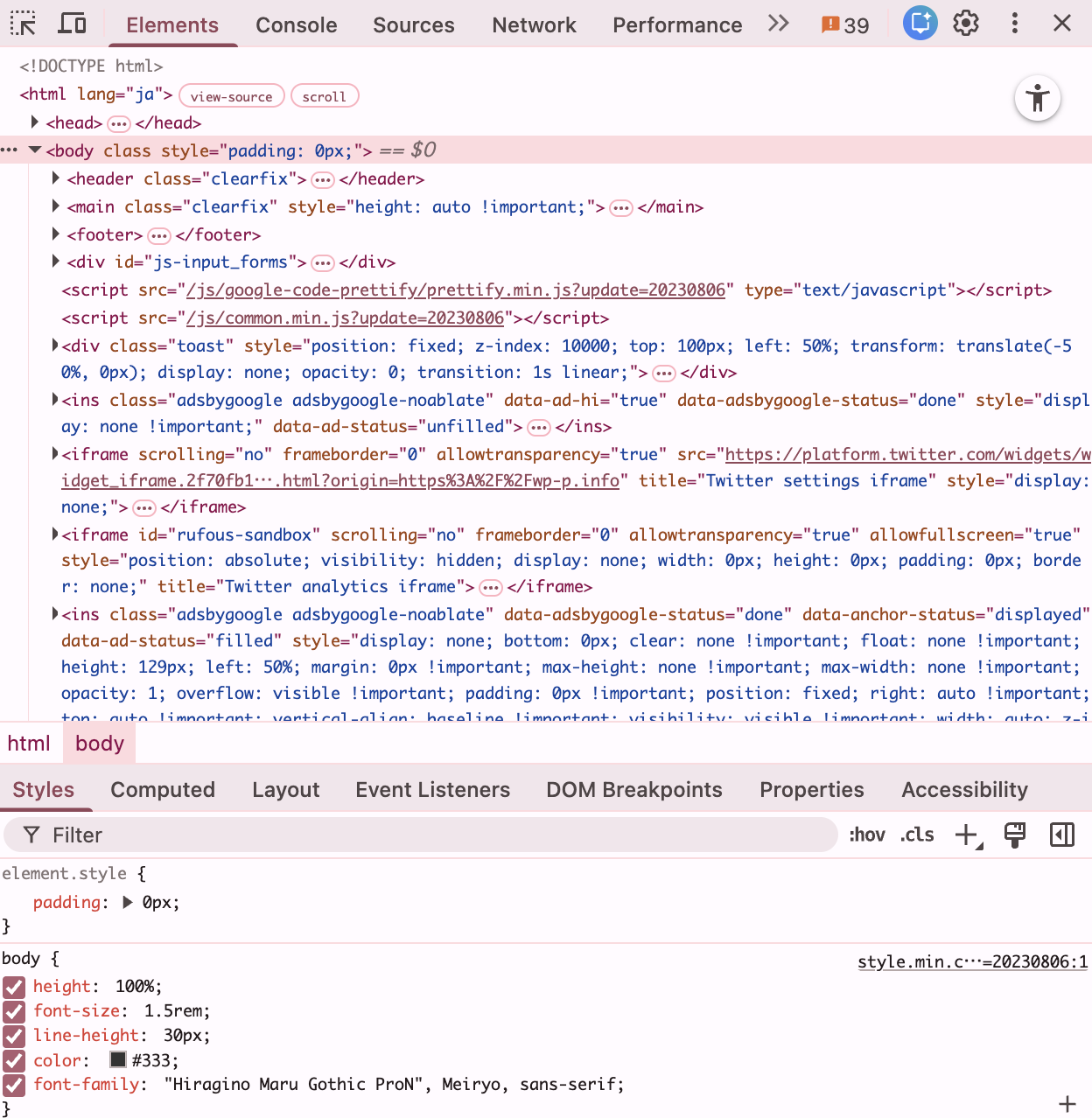Uncheck the height 100% property

pos(13,987)
